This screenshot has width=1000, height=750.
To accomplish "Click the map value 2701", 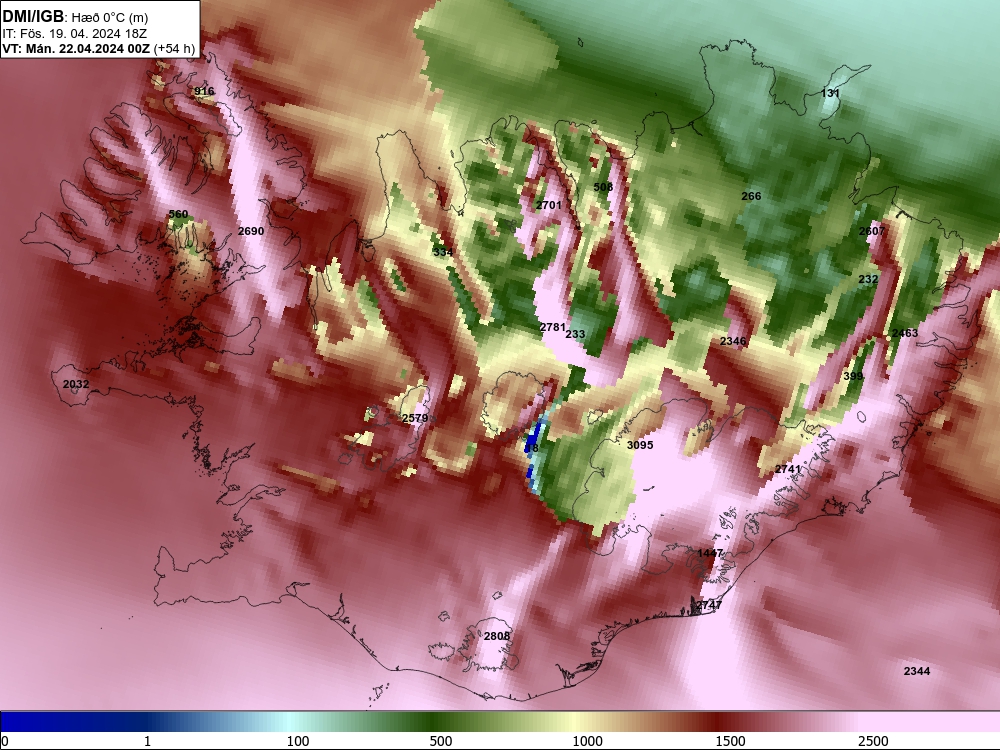I will click(x=548, y=205).
